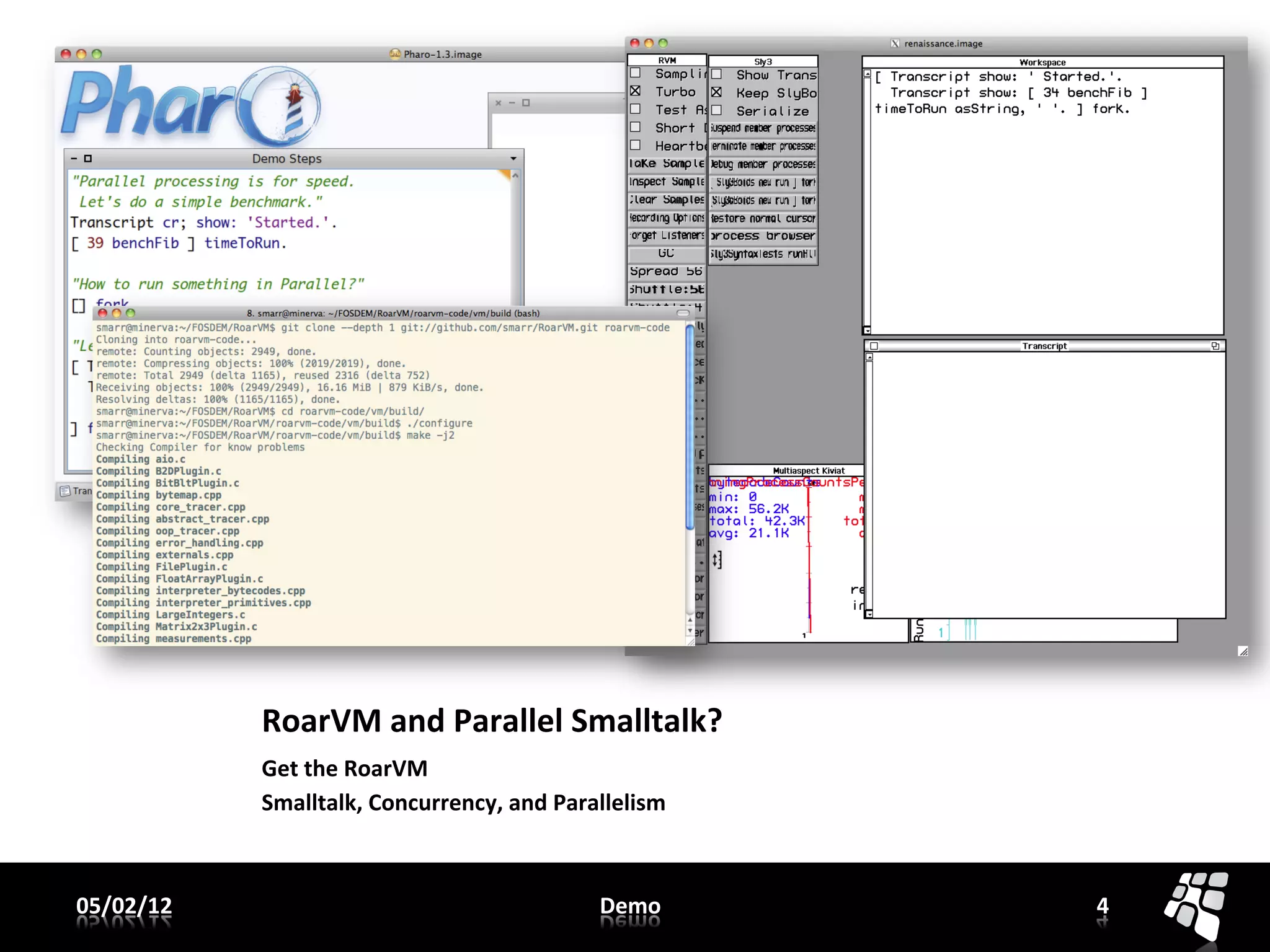Click Sly3SyntaxTests runAll button

(x=763, y=254)
